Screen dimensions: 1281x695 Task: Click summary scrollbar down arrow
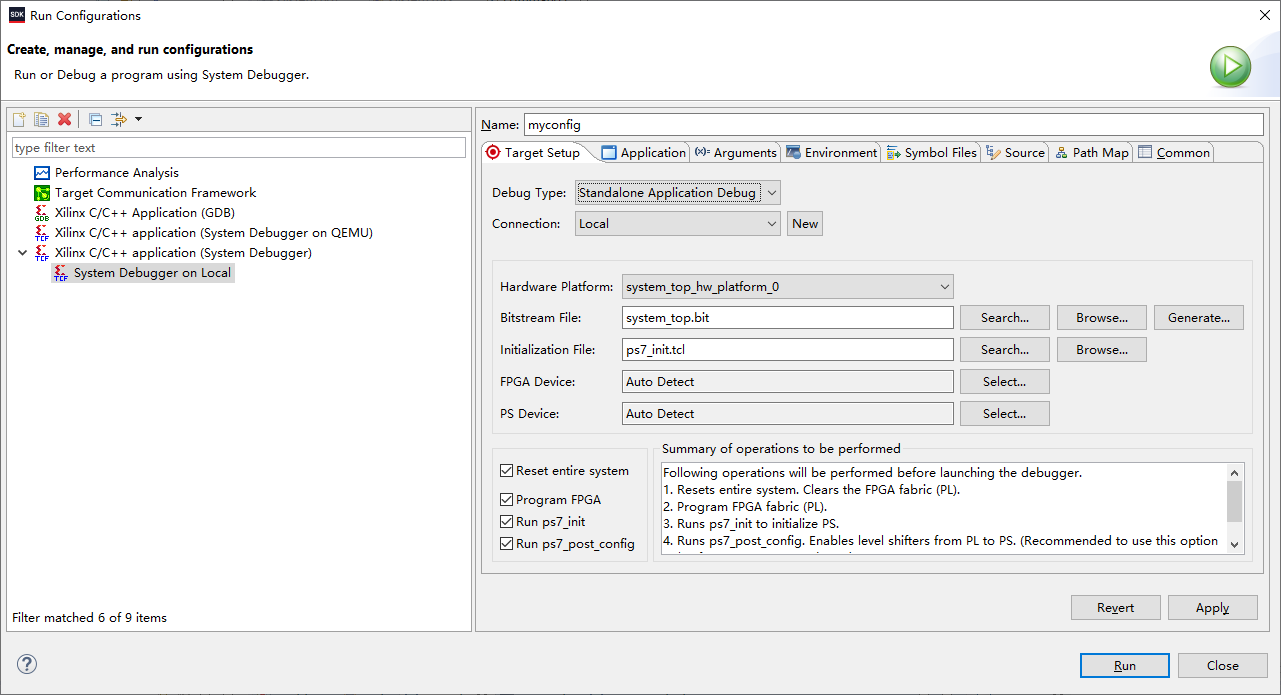1235,544
